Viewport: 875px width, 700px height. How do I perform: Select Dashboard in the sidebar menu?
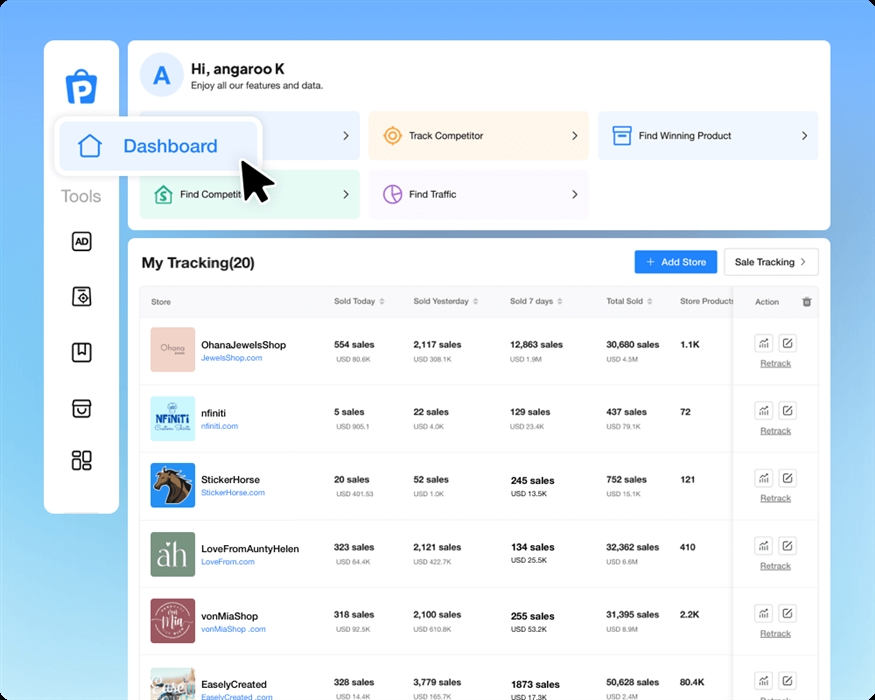coord(160,146)
